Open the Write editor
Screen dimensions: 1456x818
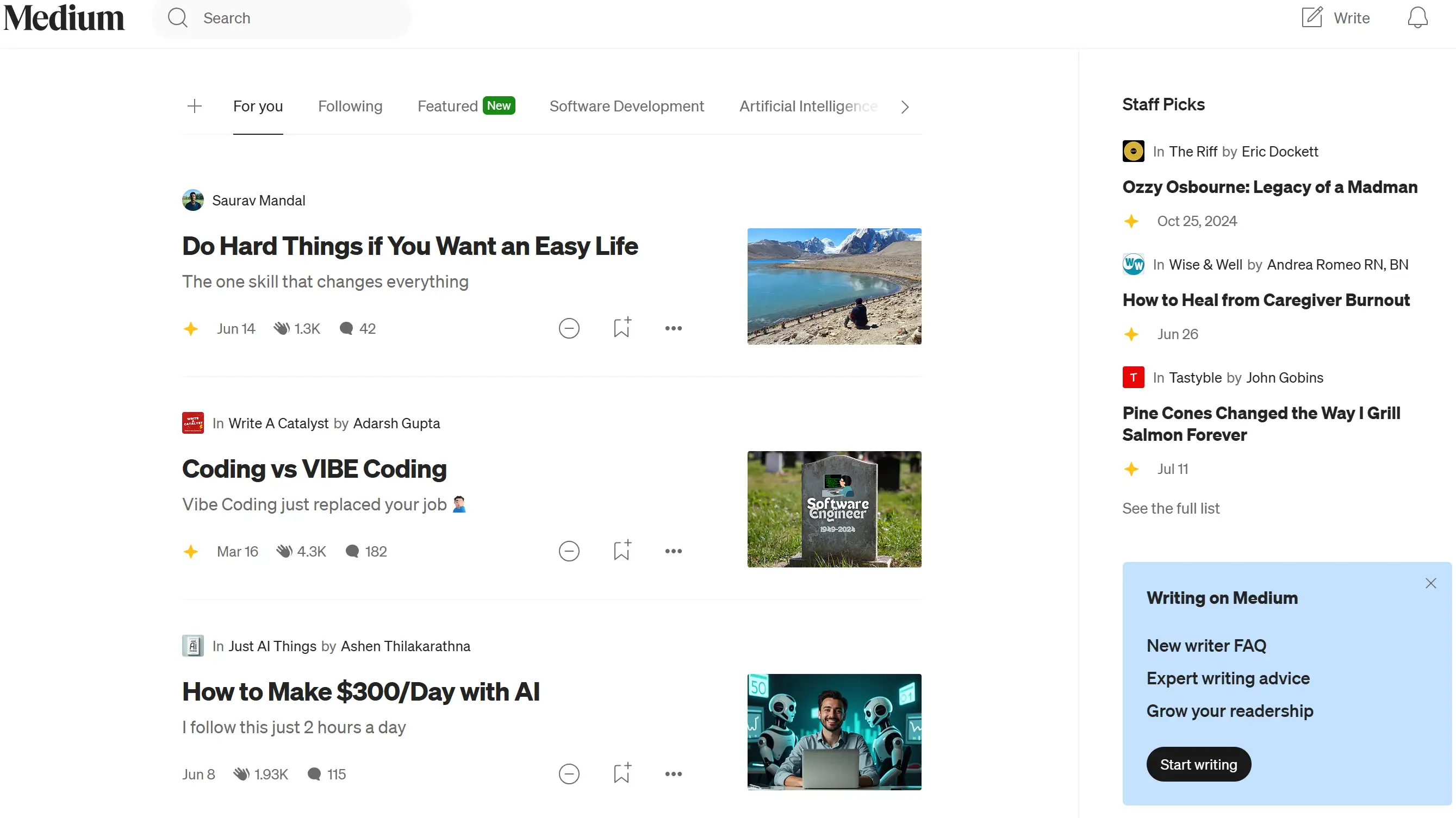point(1336,18)
